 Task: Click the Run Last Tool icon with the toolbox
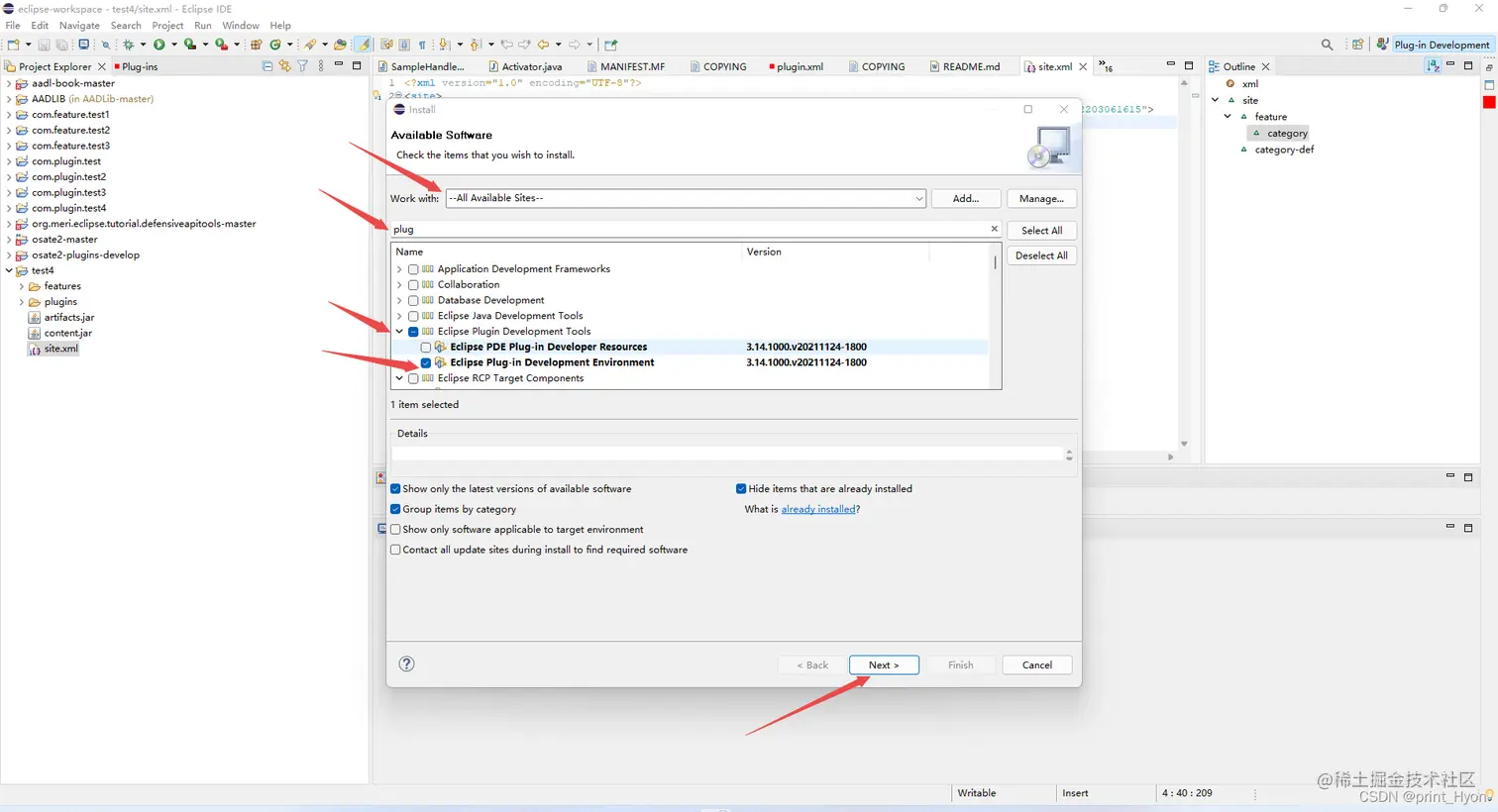pos(221,45)
